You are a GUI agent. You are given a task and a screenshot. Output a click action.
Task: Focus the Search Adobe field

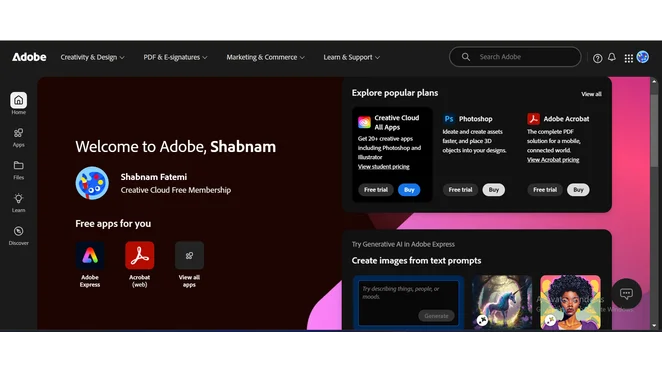coord(515,57)
